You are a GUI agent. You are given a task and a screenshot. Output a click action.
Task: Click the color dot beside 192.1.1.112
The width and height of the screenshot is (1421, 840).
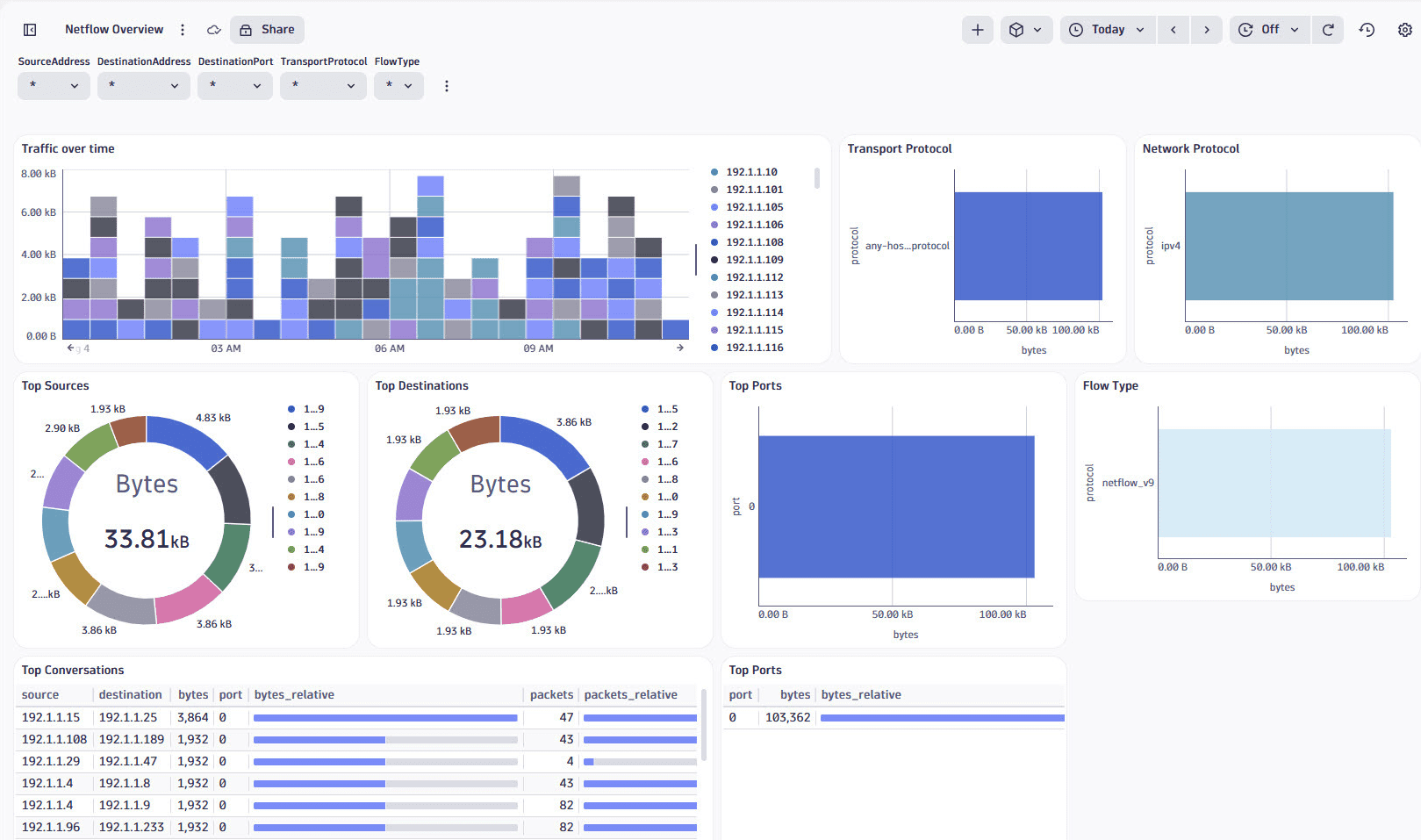pos(714,276)
